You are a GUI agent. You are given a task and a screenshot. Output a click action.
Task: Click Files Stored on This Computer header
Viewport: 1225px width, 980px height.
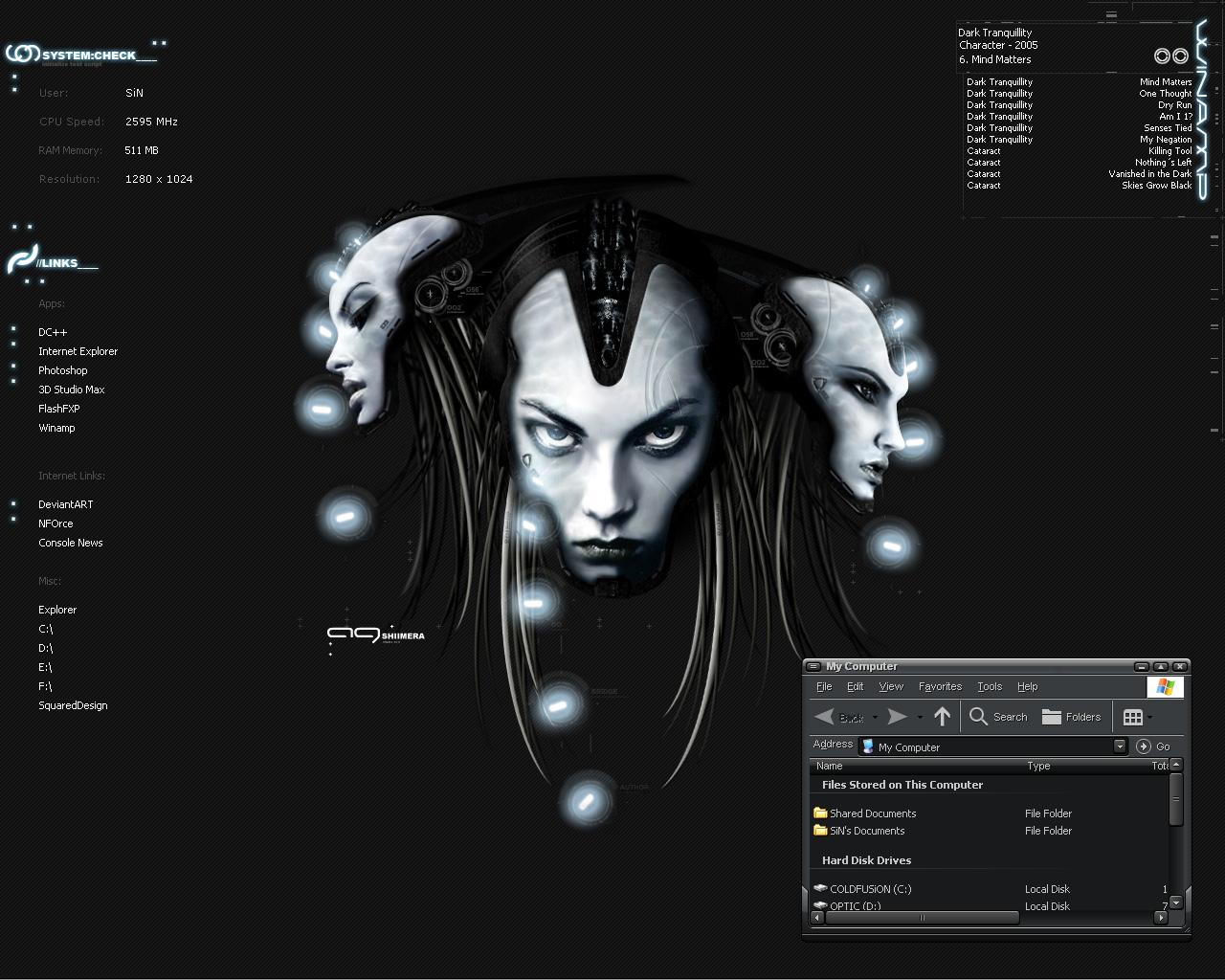point(902,785)
